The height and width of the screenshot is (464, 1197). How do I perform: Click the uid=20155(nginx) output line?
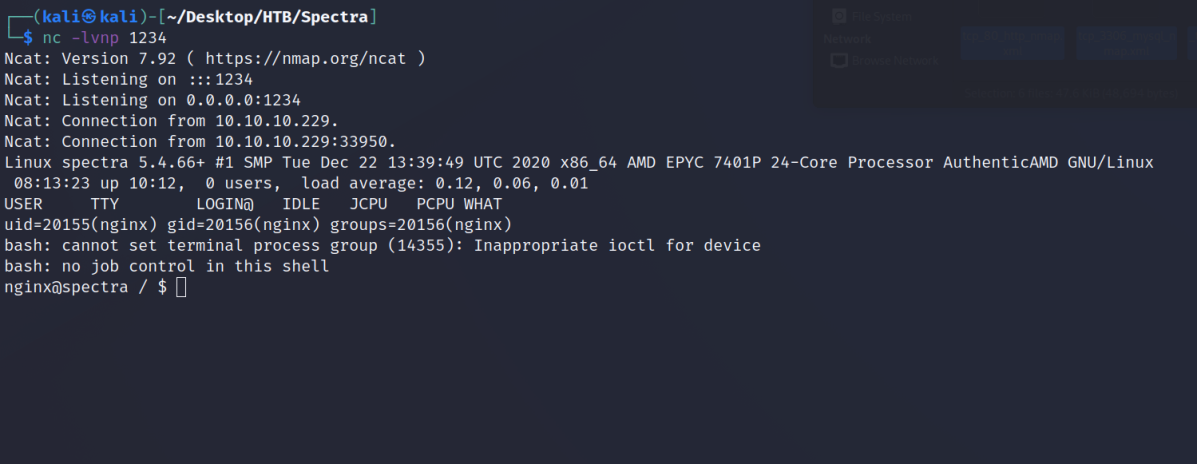click(258, 225)
